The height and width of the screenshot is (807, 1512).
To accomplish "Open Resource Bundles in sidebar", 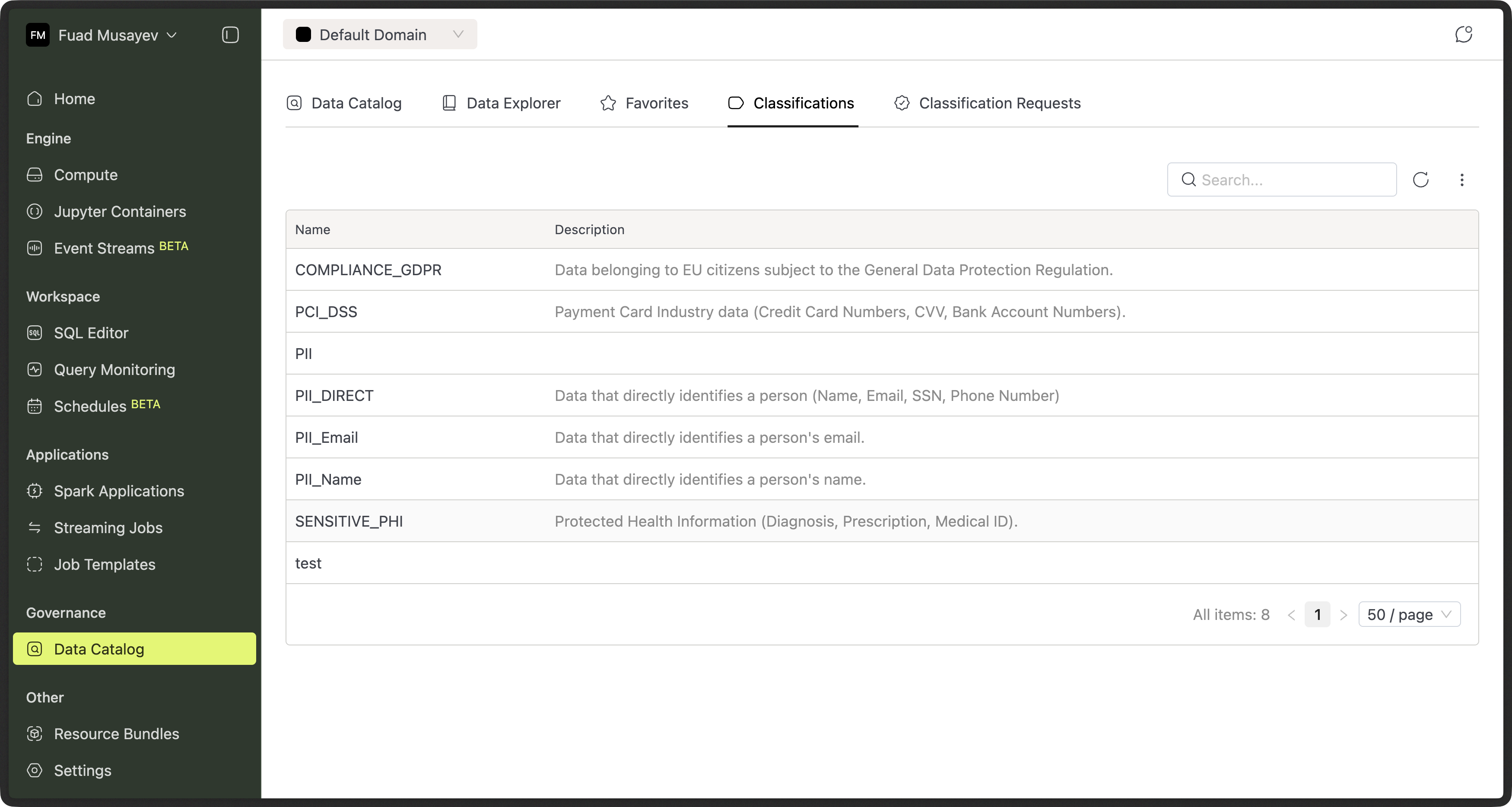I will coord(116,734).
